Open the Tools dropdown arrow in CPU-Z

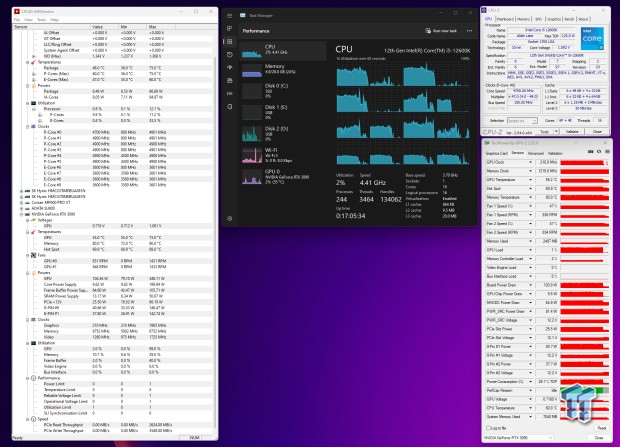pyautogui.click(x=556, y=131)
